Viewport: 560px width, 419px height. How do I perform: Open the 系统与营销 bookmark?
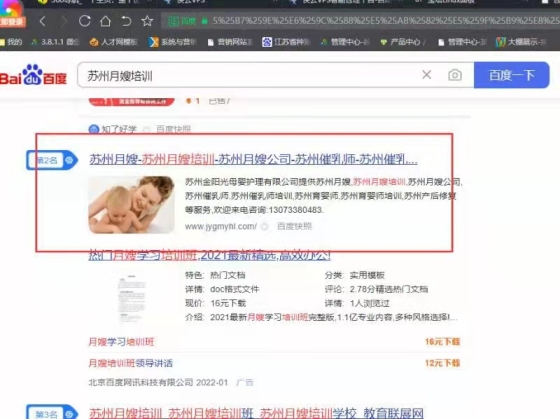172,42
